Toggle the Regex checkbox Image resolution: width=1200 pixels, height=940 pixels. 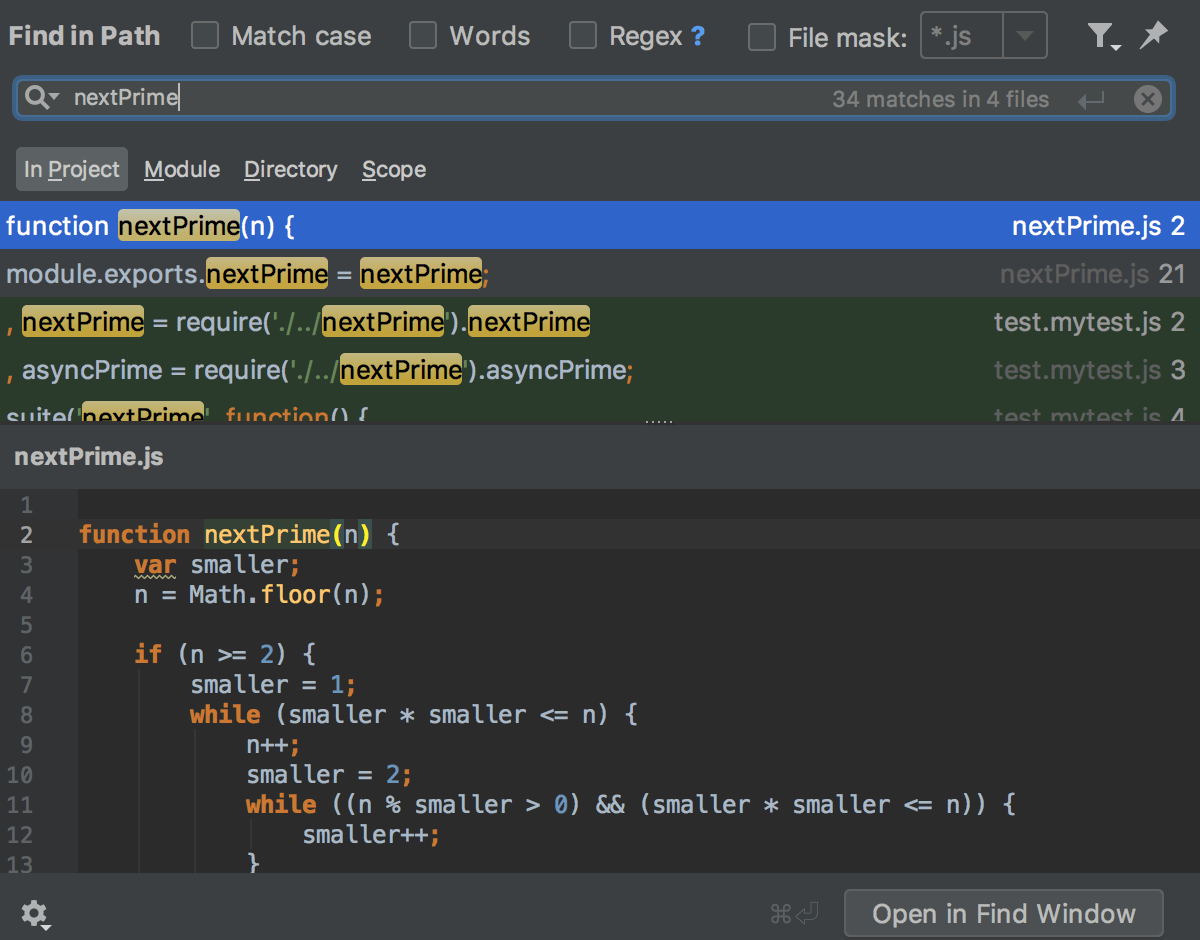(x=583, y=37)
